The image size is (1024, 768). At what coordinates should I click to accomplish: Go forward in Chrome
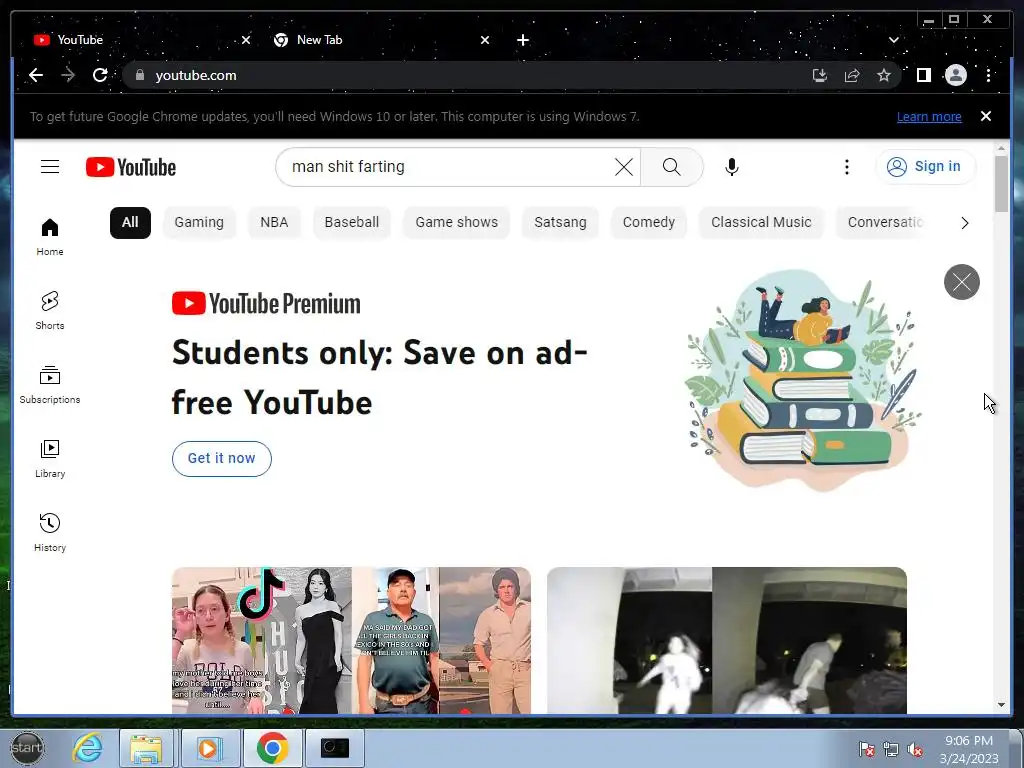[x=68, y=75]
